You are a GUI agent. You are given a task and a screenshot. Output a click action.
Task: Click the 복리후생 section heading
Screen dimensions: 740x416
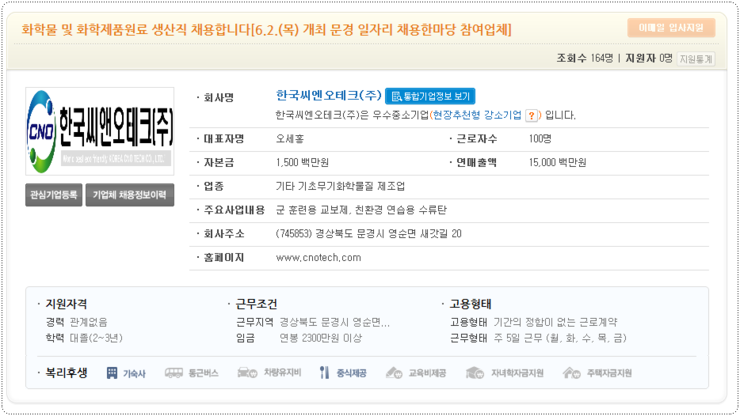click(x=66, y=373)
